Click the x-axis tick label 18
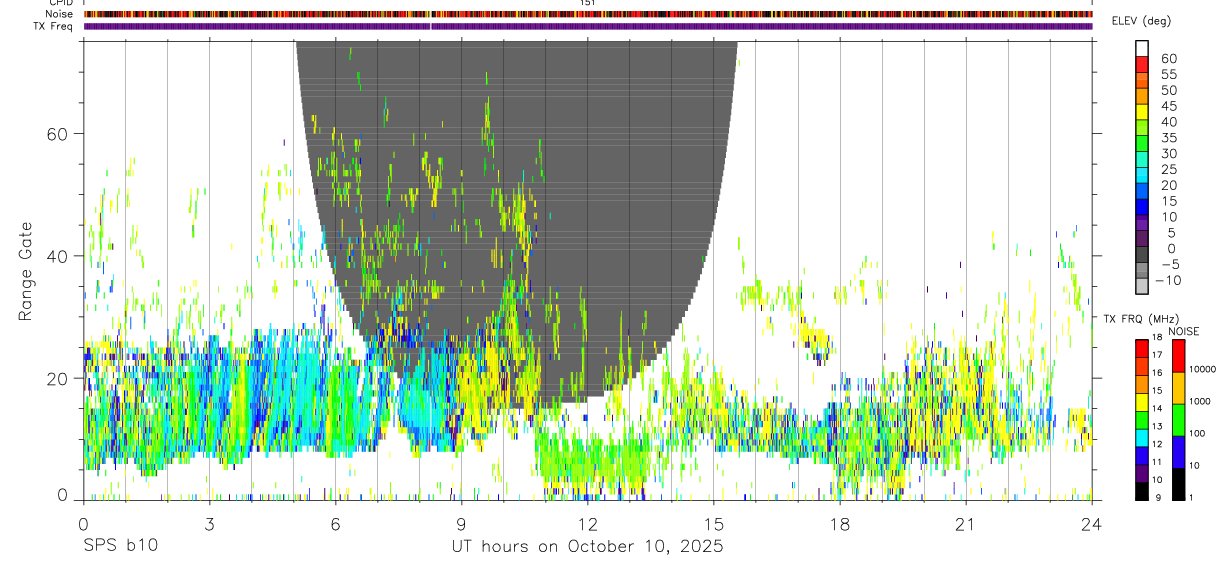 coord(839,524)
